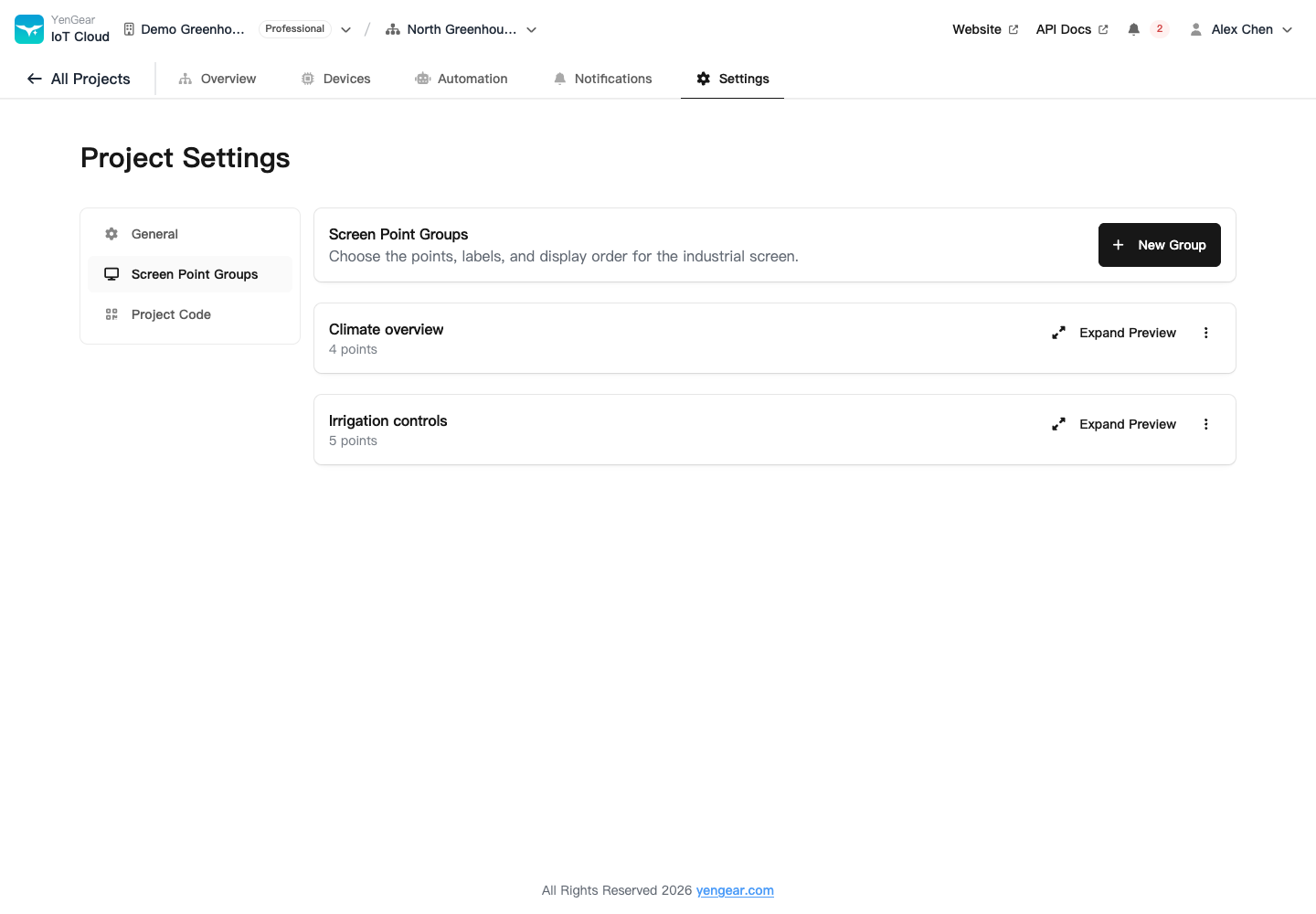Switch to the Overview tab
This screenshot has width=1316, height=914.
point(218,79)
